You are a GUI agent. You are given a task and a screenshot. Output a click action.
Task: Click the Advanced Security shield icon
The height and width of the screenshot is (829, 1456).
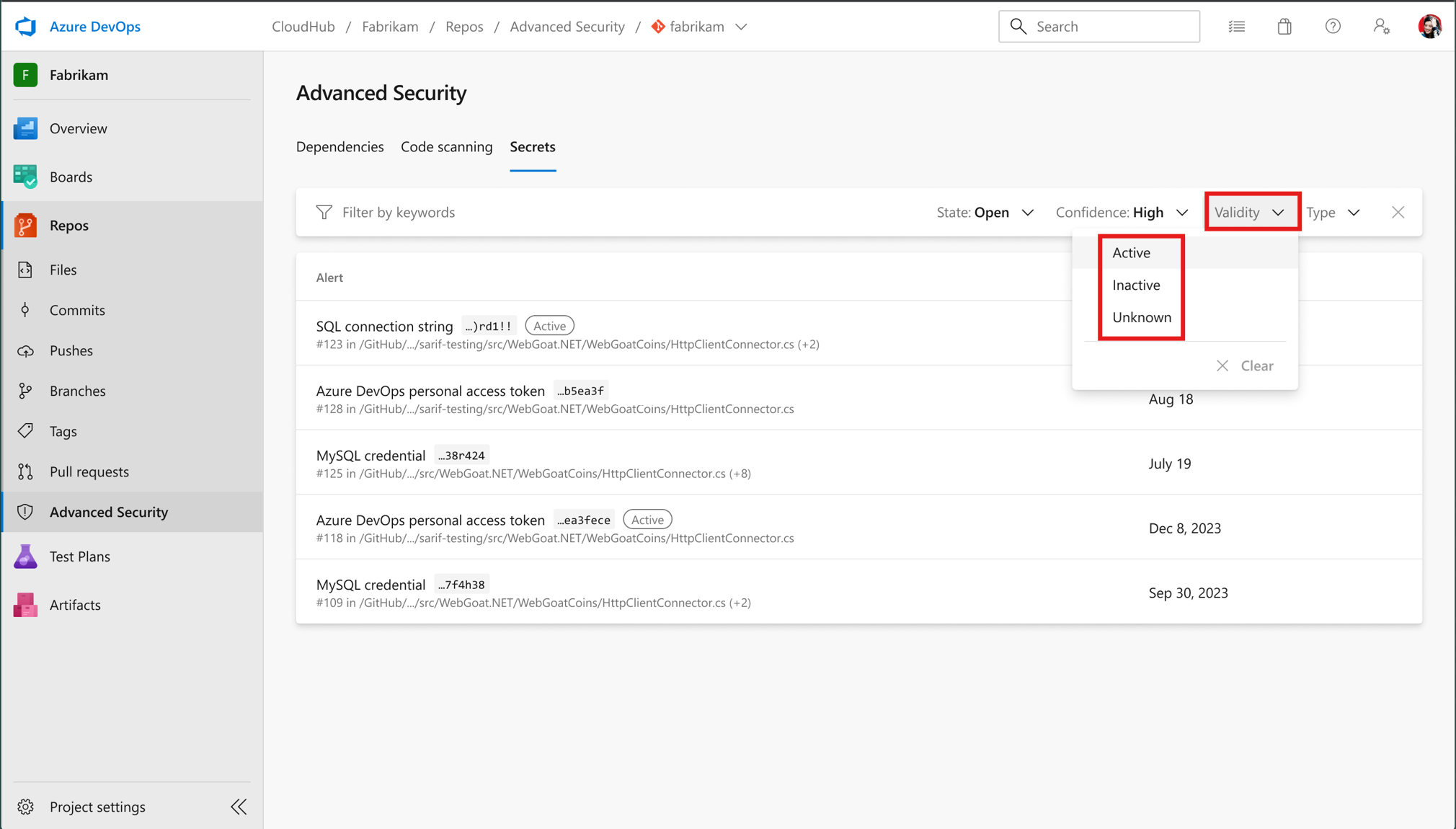(x=25, y=512)
